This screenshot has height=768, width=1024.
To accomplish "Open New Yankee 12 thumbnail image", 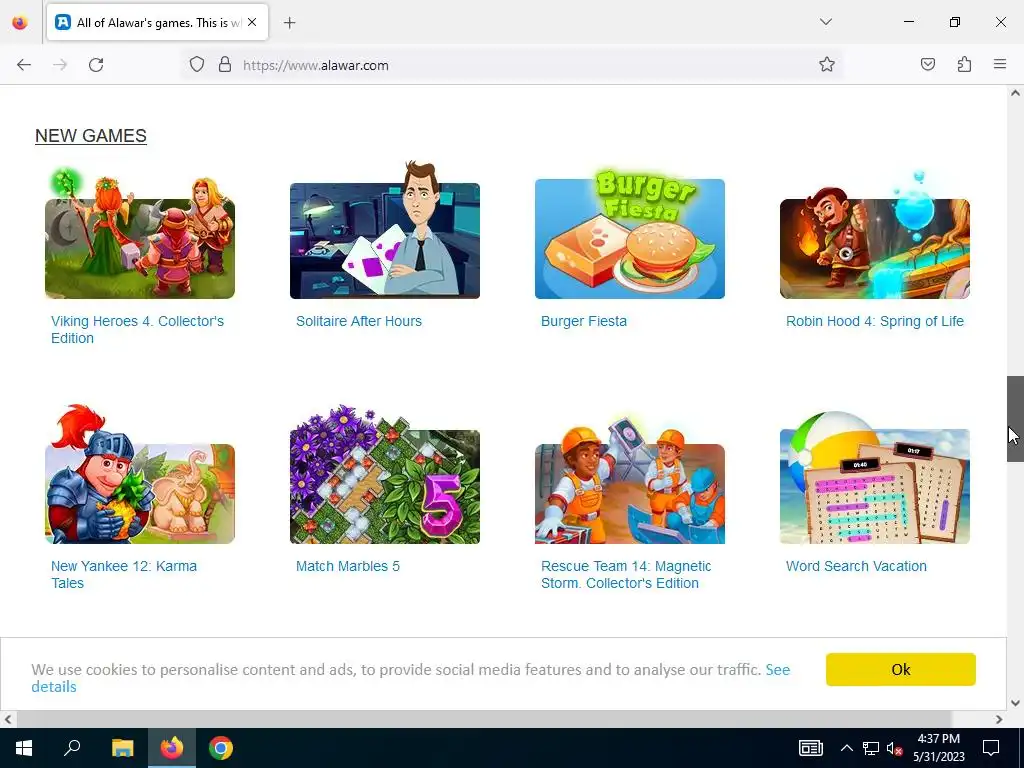I will 140,475.
